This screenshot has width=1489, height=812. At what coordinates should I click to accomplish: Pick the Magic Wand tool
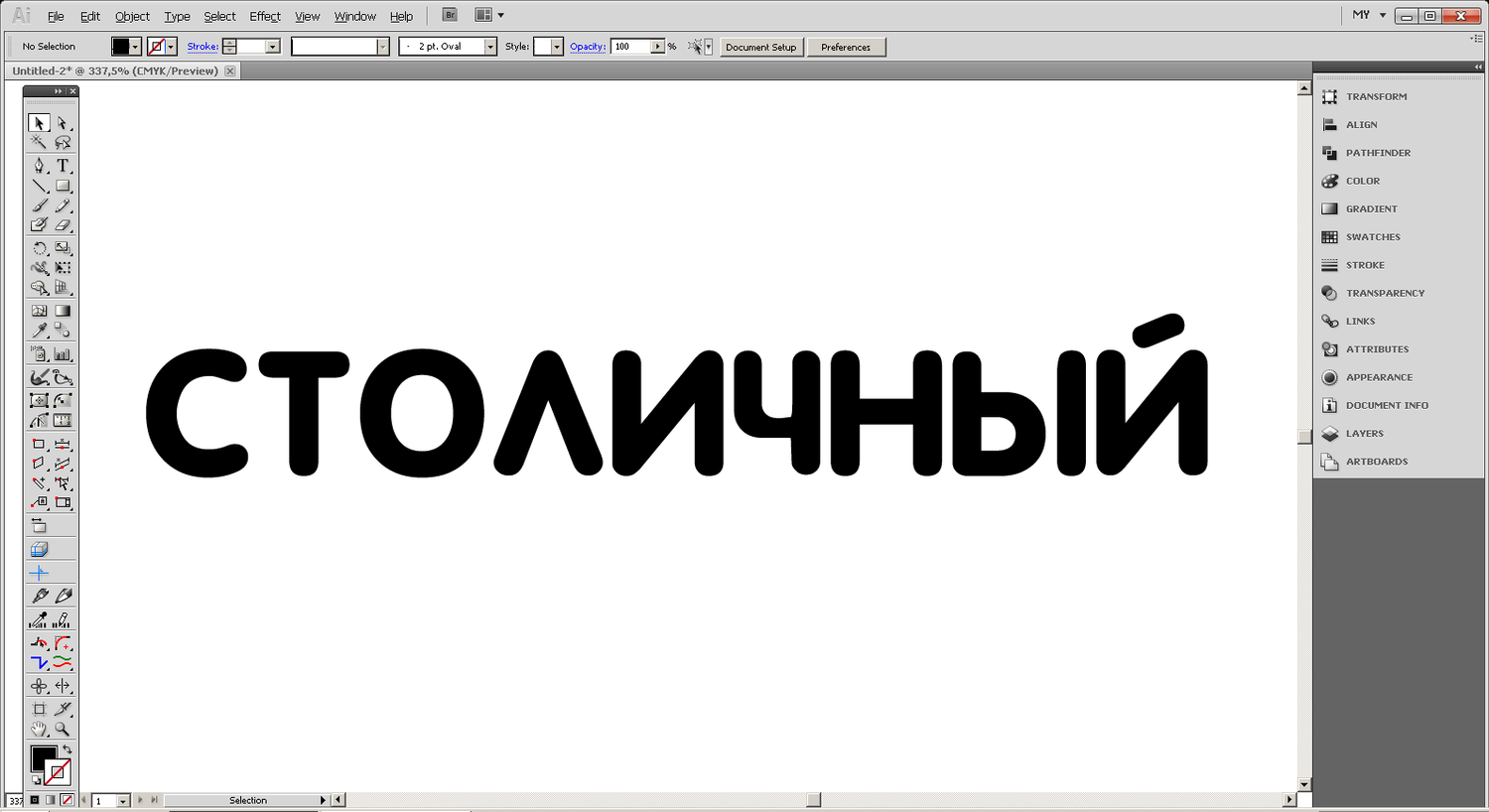point(39,143)
